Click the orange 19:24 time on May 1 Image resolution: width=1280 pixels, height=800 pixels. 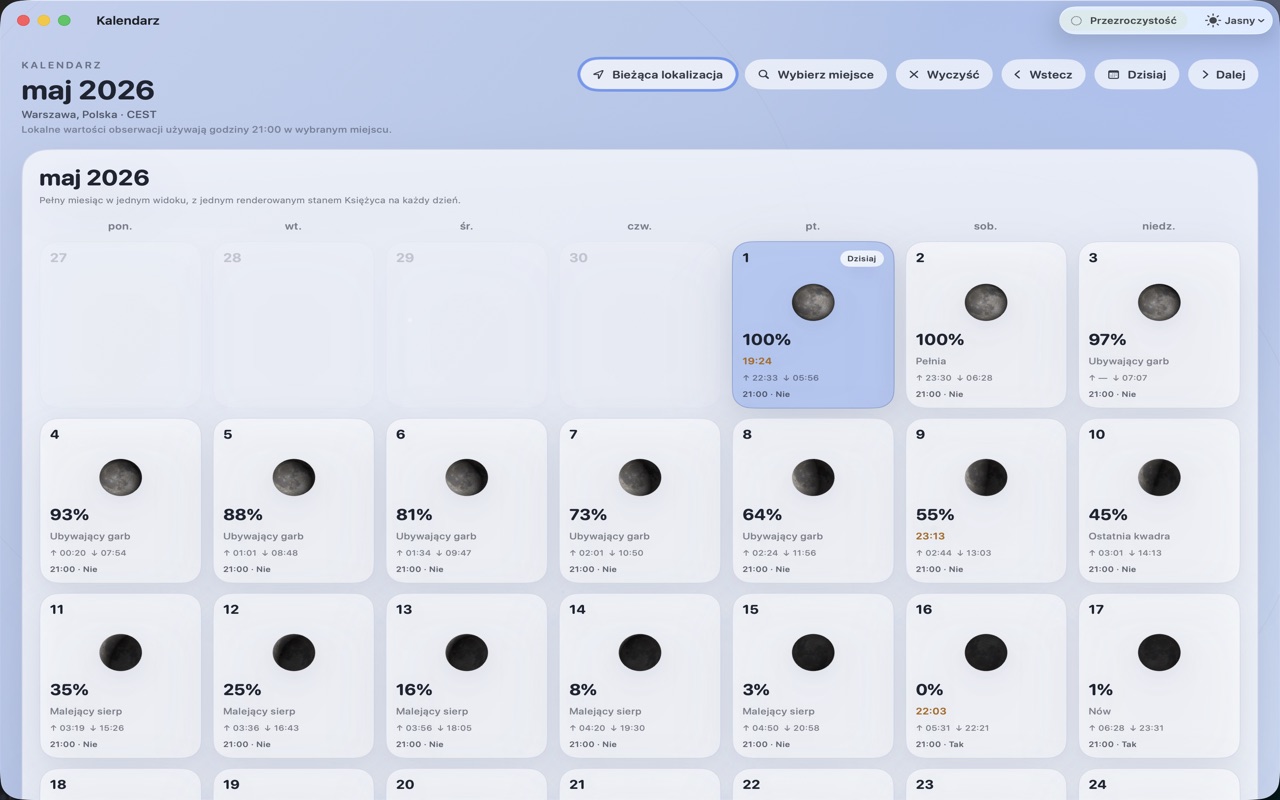(x=757, y=361)
